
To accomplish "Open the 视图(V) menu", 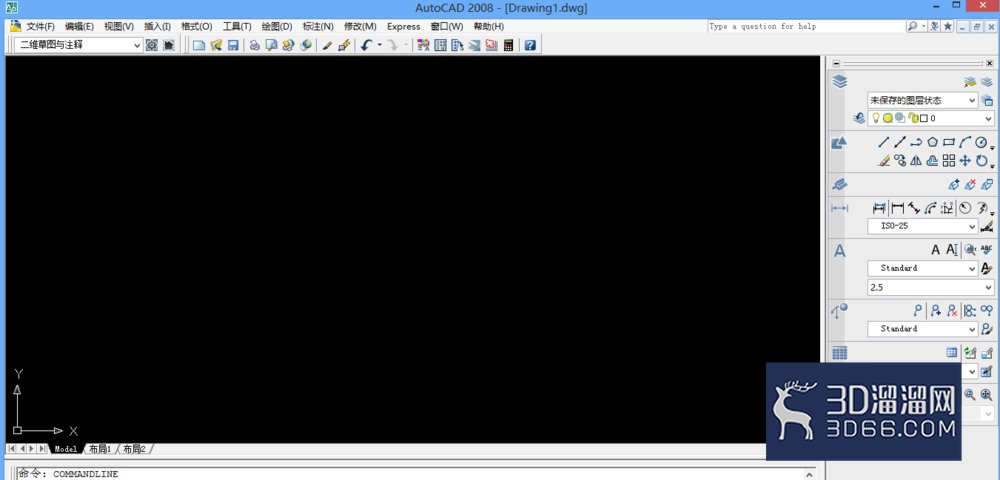I will 119,26.
